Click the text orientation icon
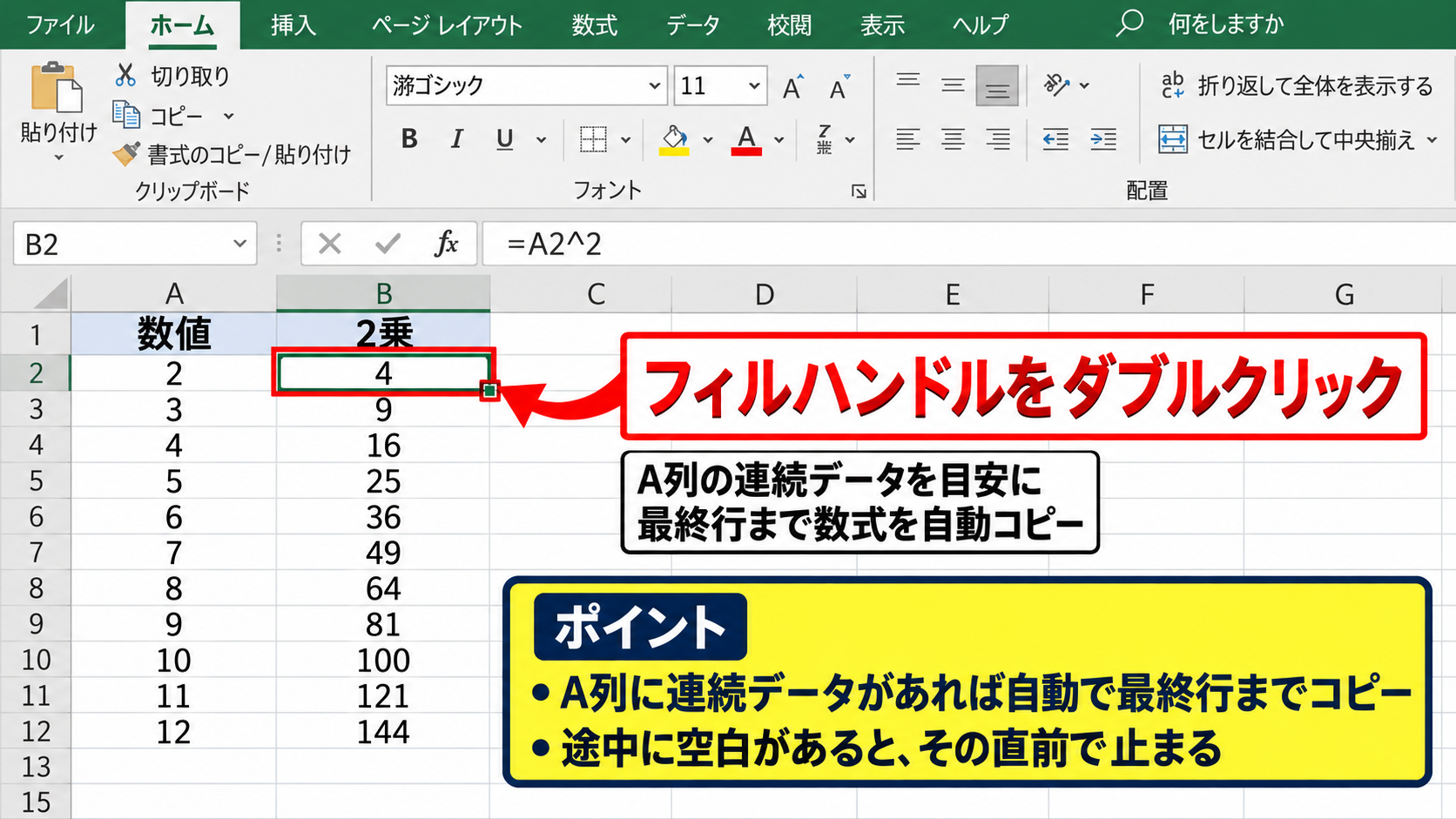1456x819 pixels. coord(1055,85)
